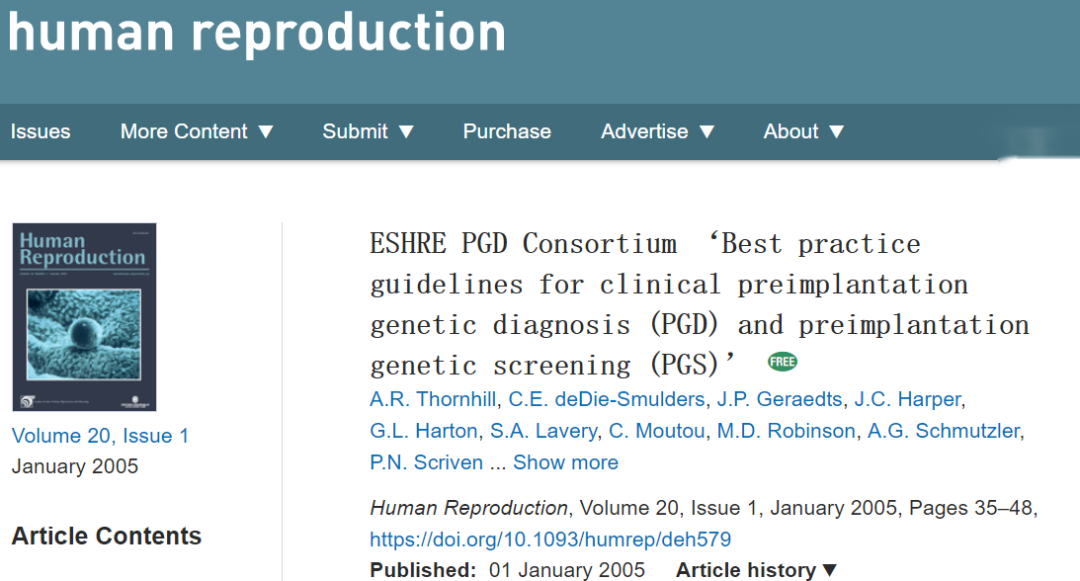Open the About dropdown
This screenshot has width=1080, height=581.
(803, 131)
